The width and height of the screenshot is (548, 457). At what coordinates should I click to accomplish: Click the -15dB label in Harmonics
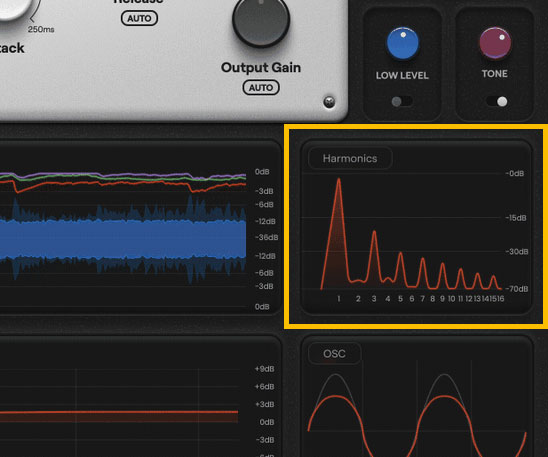pos(516,218)
